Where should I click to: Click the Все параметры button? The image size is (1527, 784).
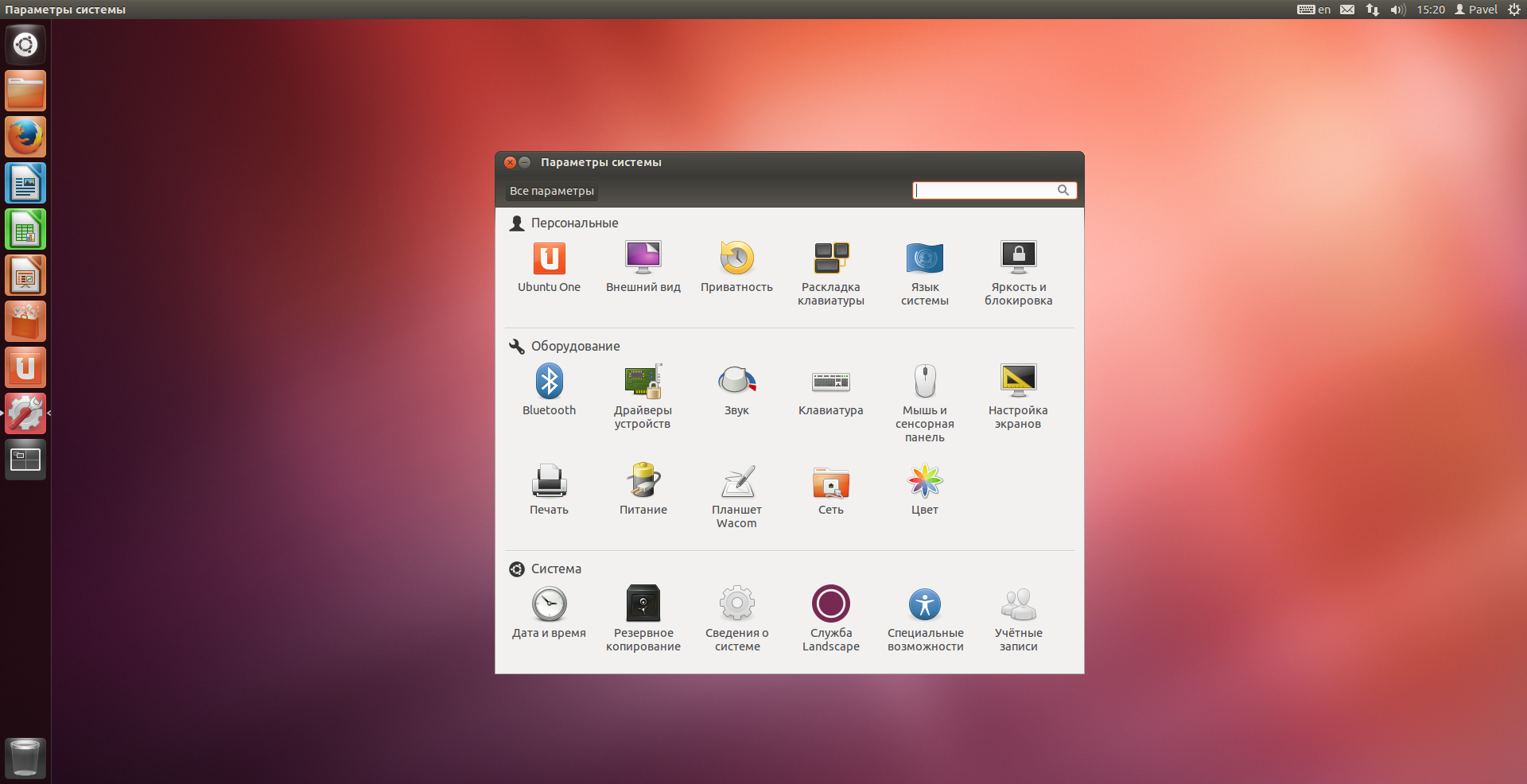552,191
